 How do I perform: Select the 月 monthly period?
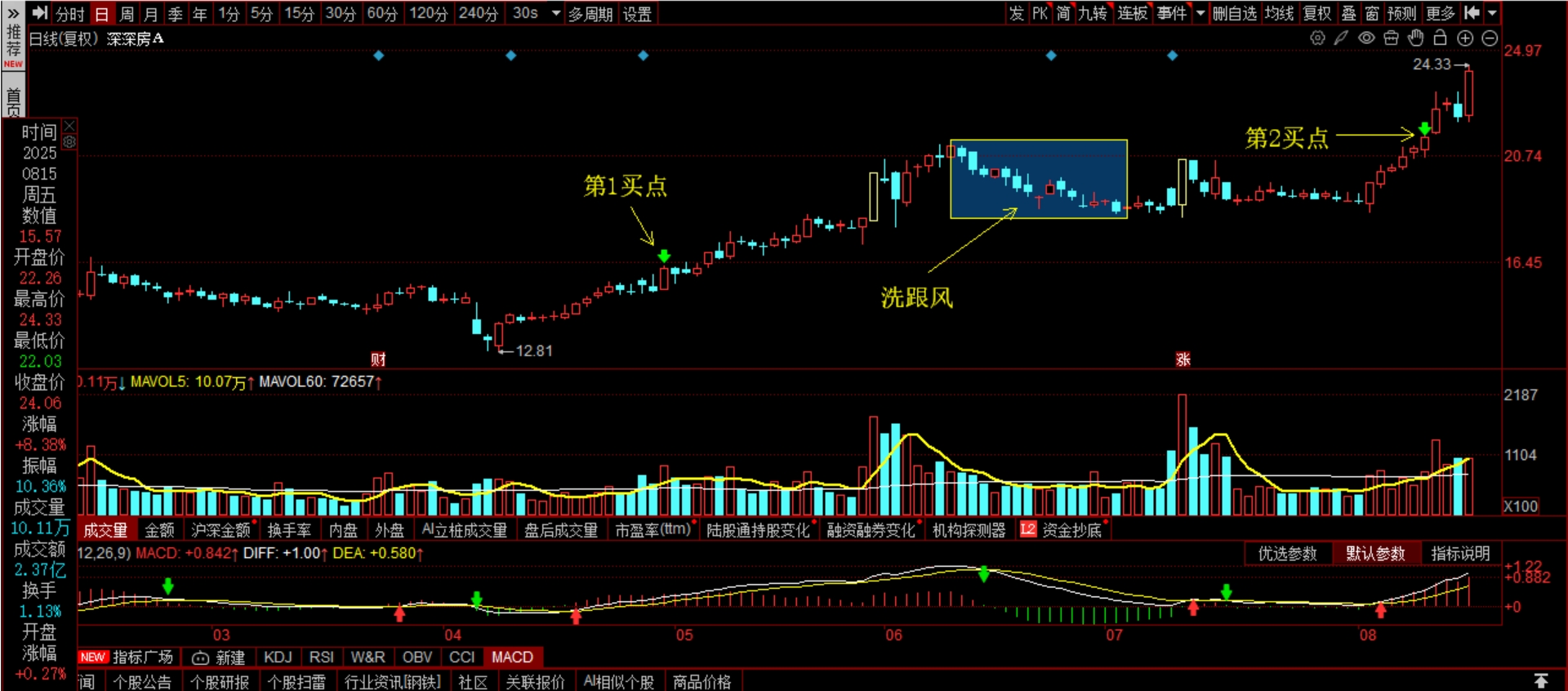click(150, 13)
